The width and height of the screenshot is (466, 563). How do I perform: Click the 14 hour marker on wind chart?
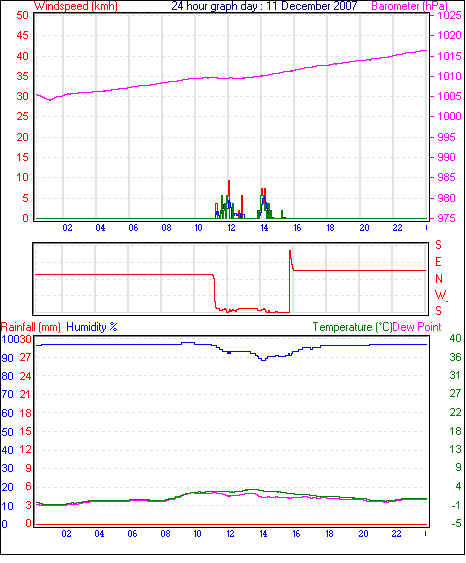(x=264, y=228)
